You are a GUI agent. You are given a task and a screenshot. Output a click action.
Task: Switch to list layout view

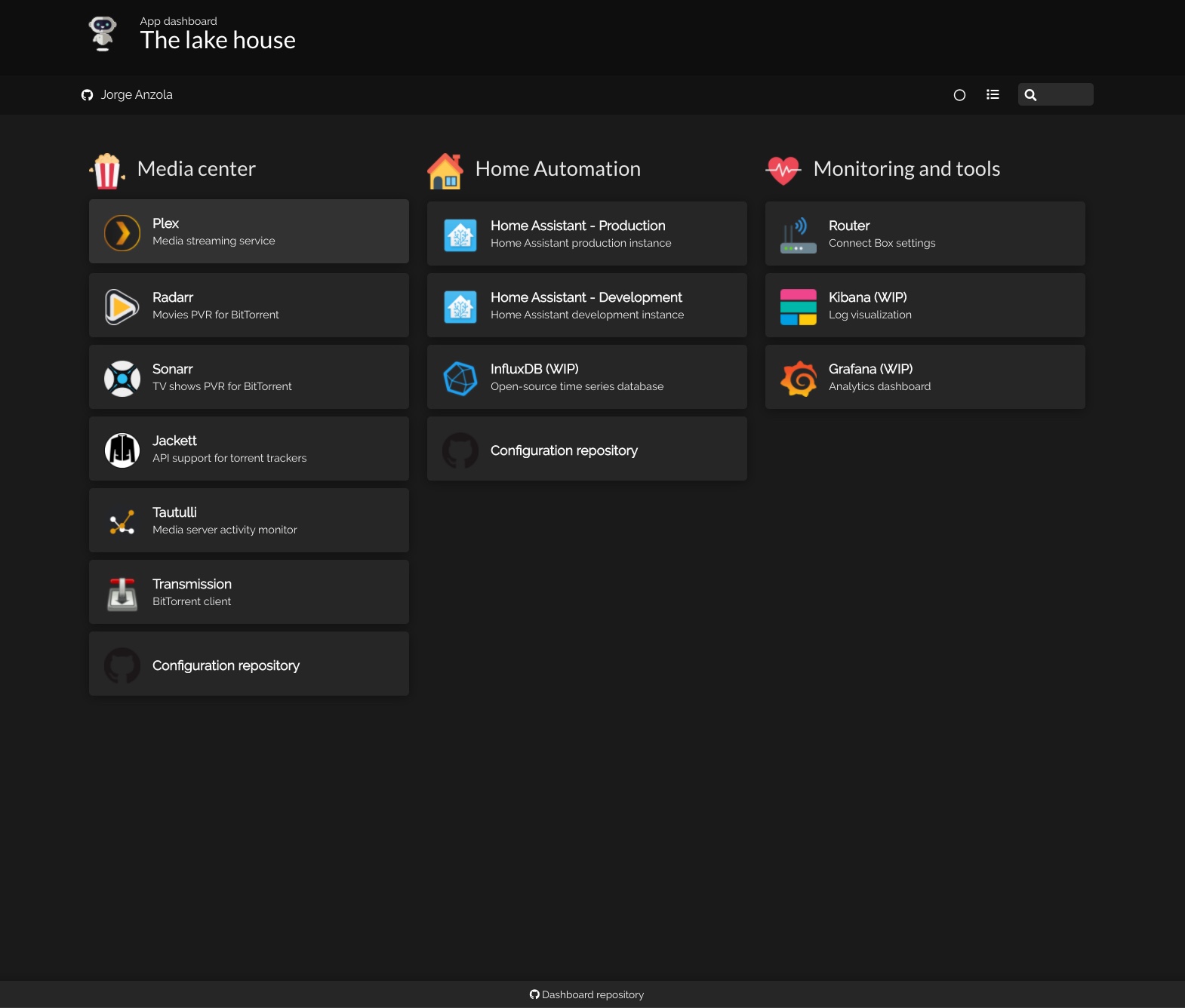993,95
